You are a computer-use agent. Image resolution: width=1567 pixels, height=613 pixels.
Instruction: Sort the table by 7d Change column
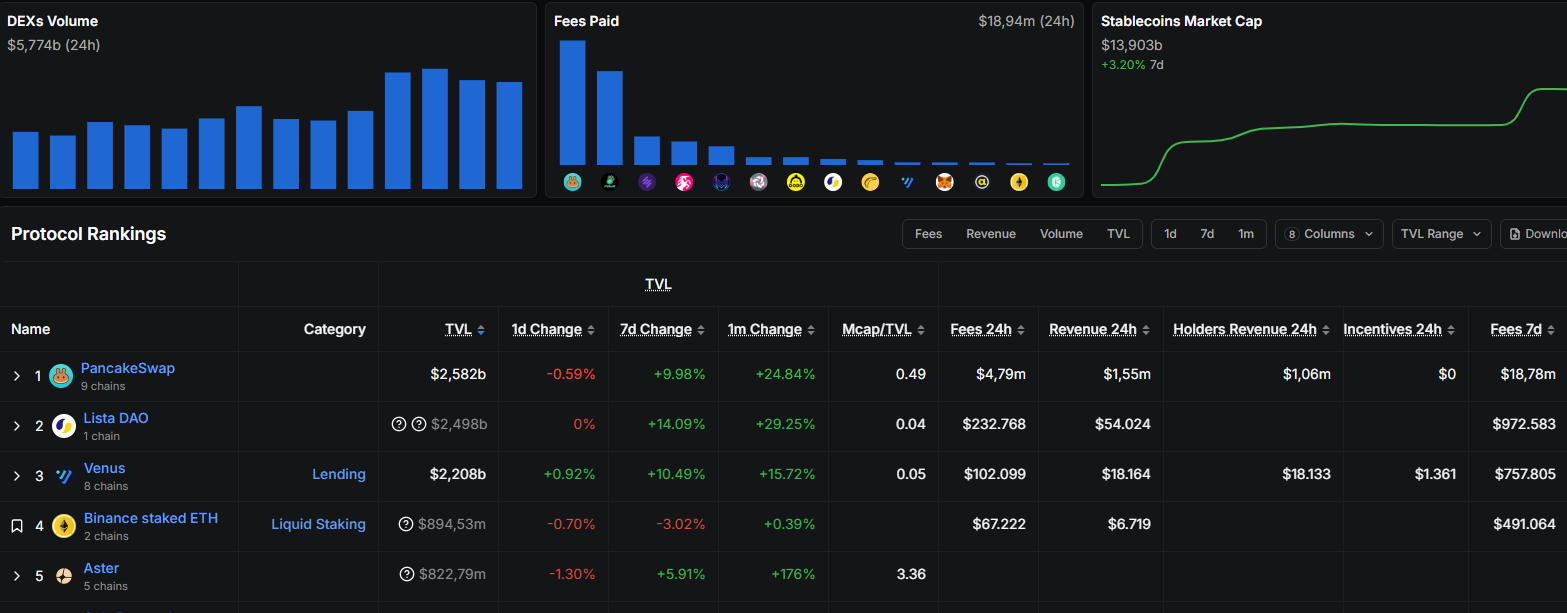pos(701,330)
